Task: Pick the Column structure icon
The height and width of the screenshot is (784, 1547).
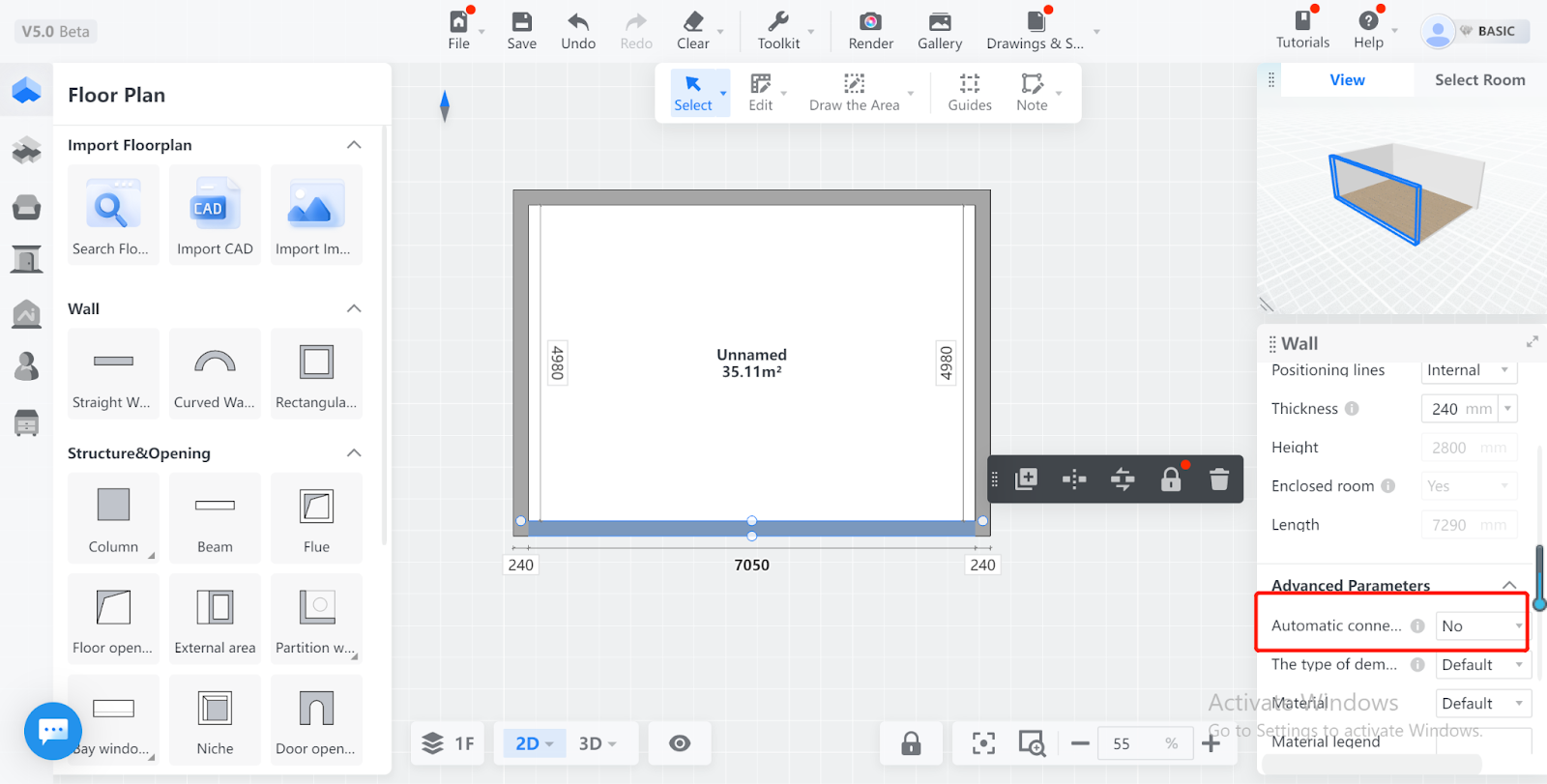Action: click(113, 506)
